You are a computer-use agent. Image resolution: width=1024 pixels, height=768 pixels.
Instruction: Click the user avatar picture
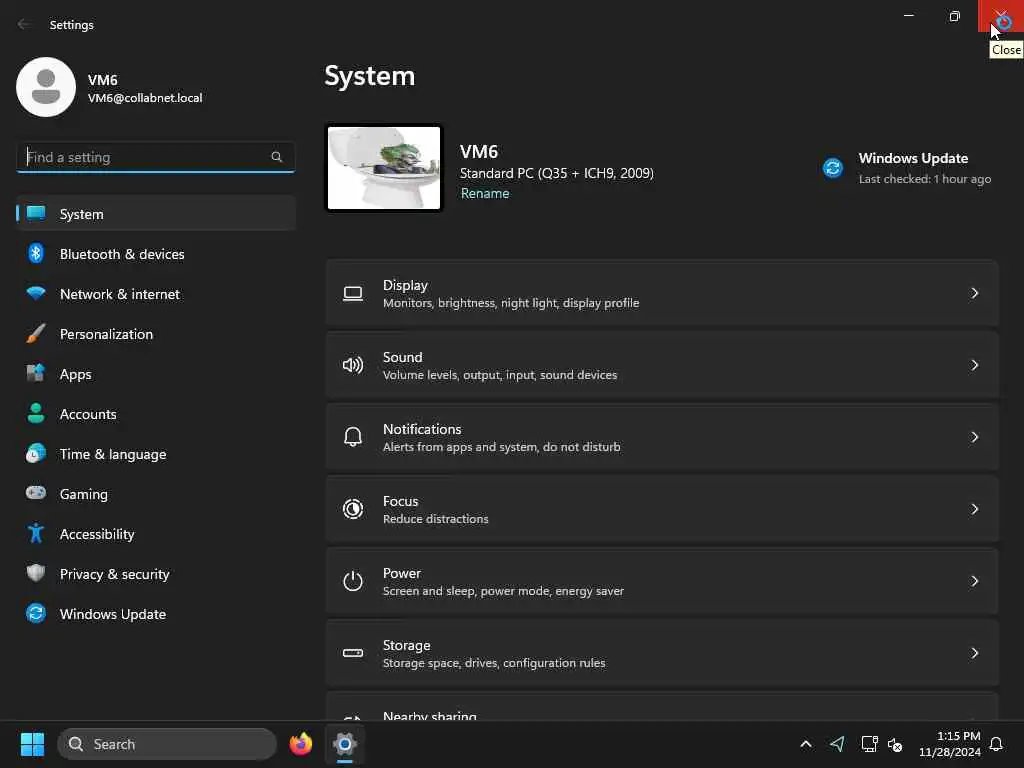(x=46, y=87)
